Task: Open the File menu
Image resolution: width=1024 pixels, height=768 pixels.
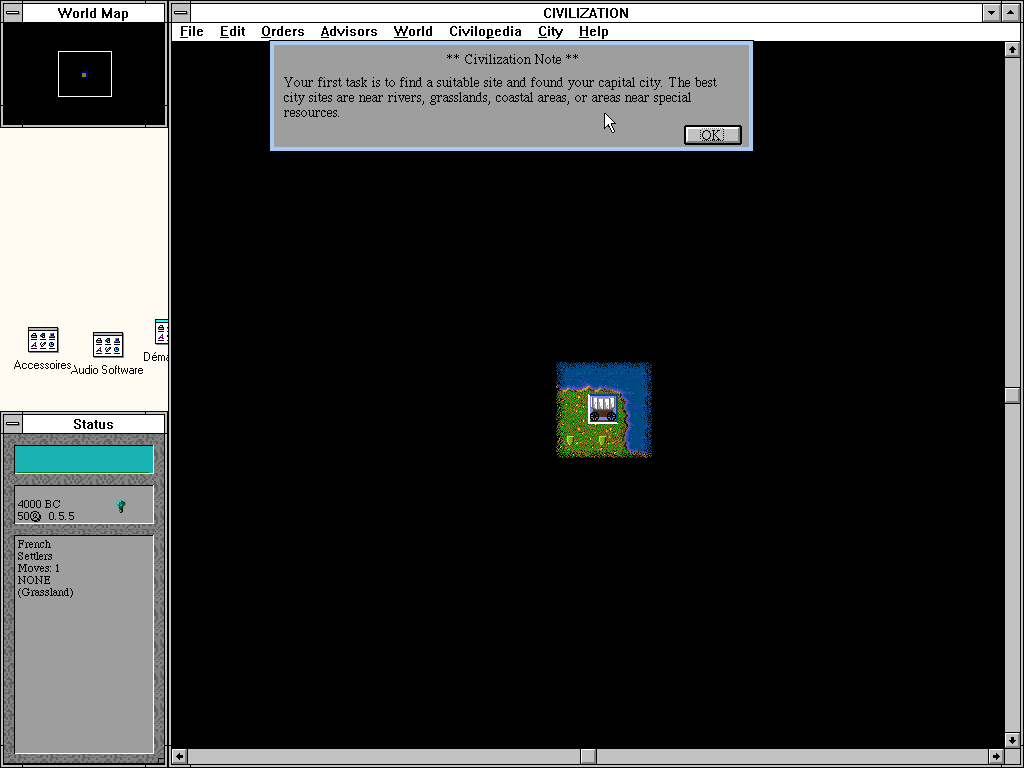Action: 192,31
